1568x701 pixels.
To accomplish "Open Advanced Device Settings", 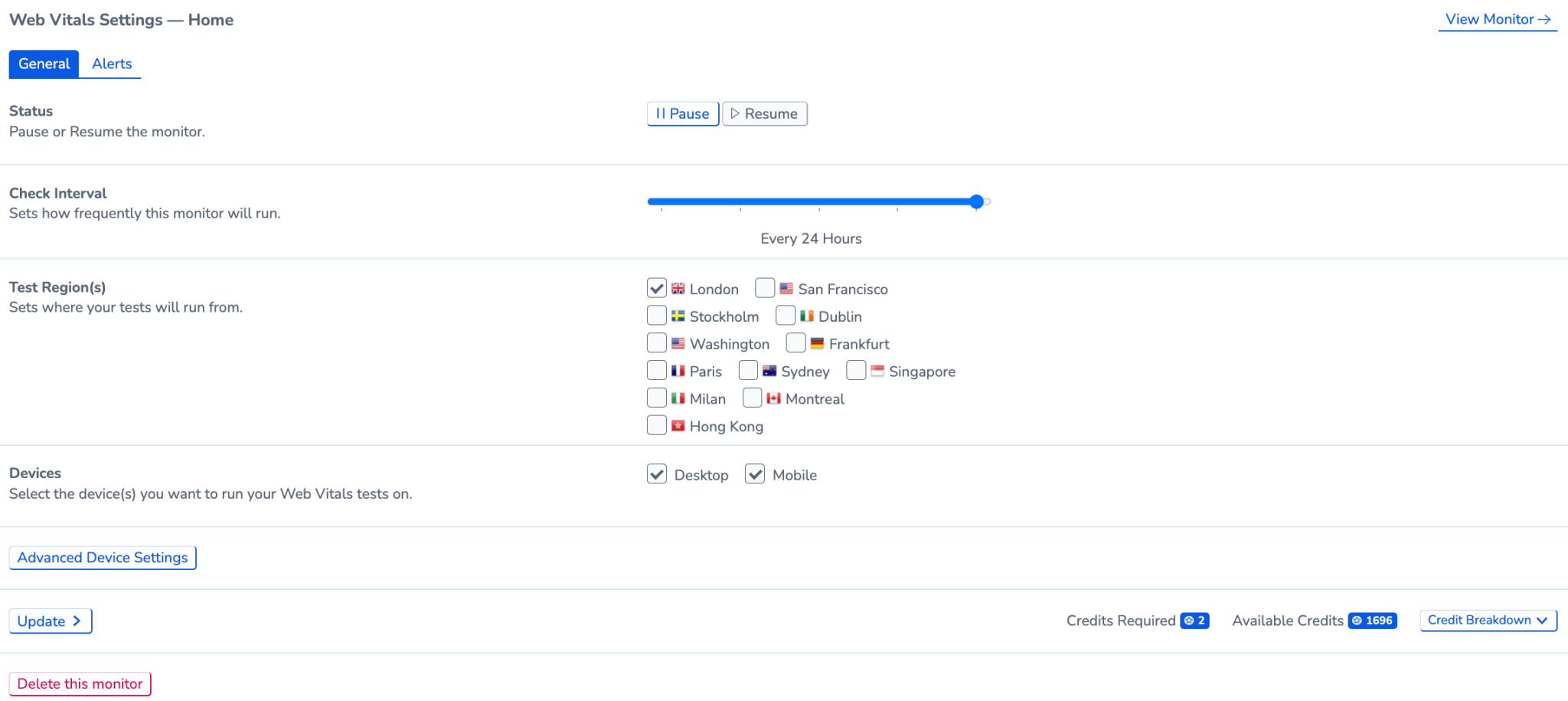I will (x=102, y=558).
